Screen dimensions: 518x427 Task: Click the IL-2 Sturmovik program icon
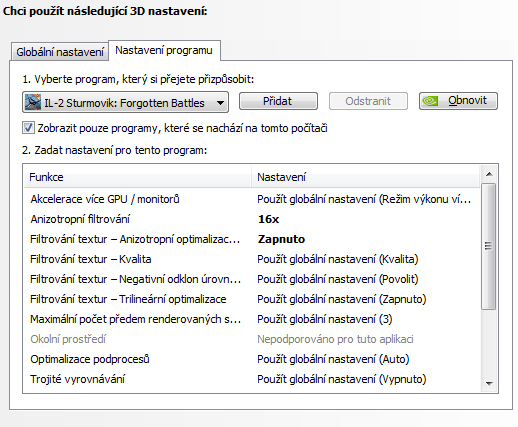[x=33, y=102]
